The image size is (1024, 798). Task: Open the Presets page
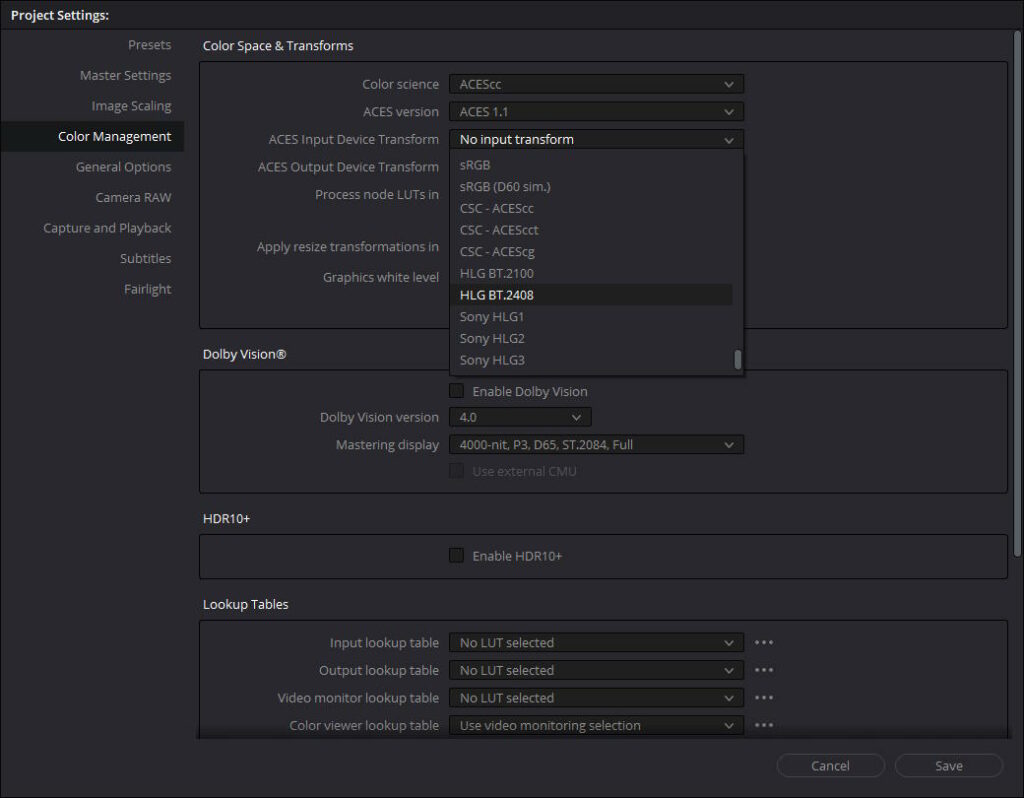[x=149, y=44]
